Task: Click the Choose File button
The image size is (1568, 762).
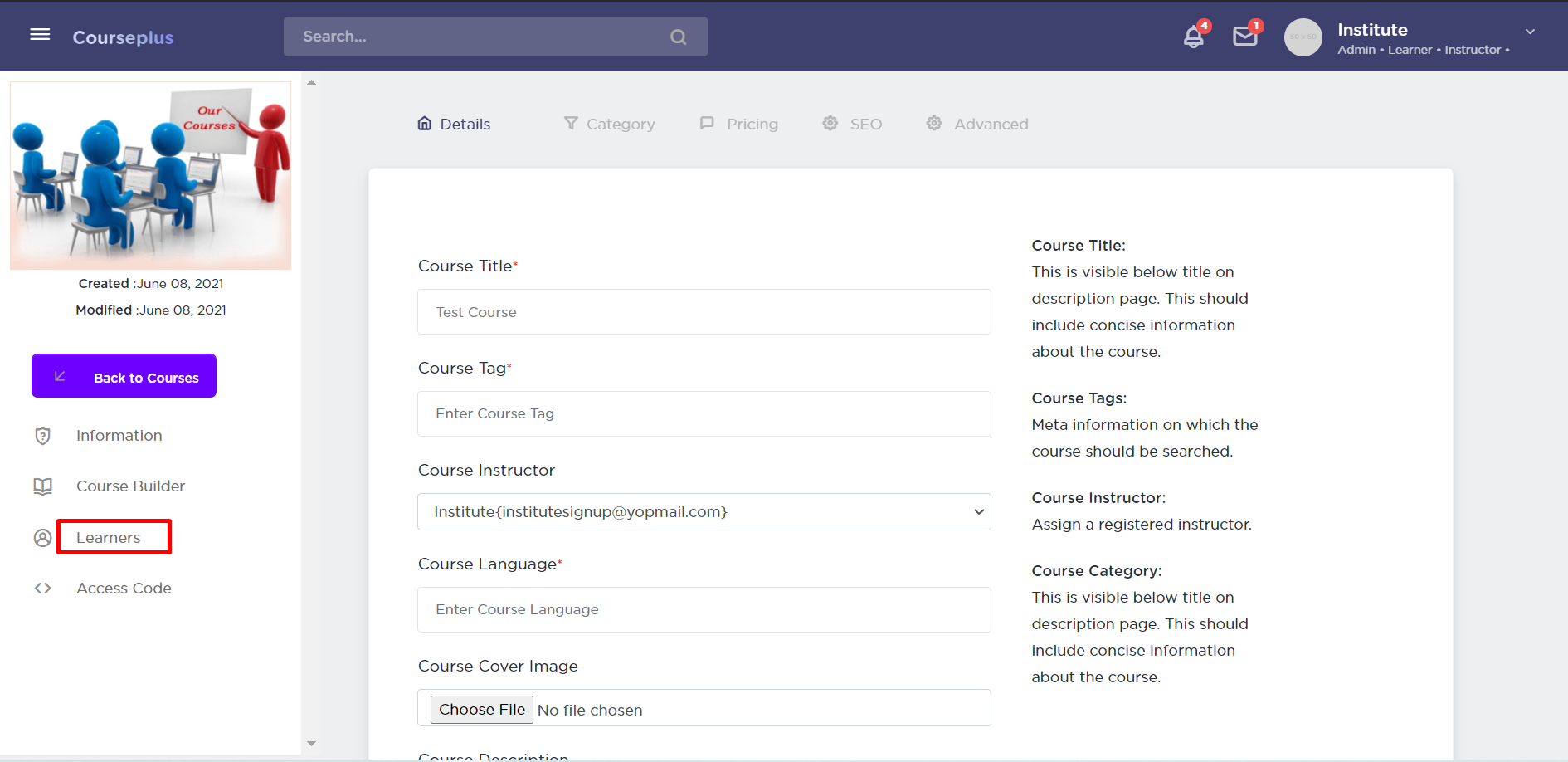Action: 481,710
